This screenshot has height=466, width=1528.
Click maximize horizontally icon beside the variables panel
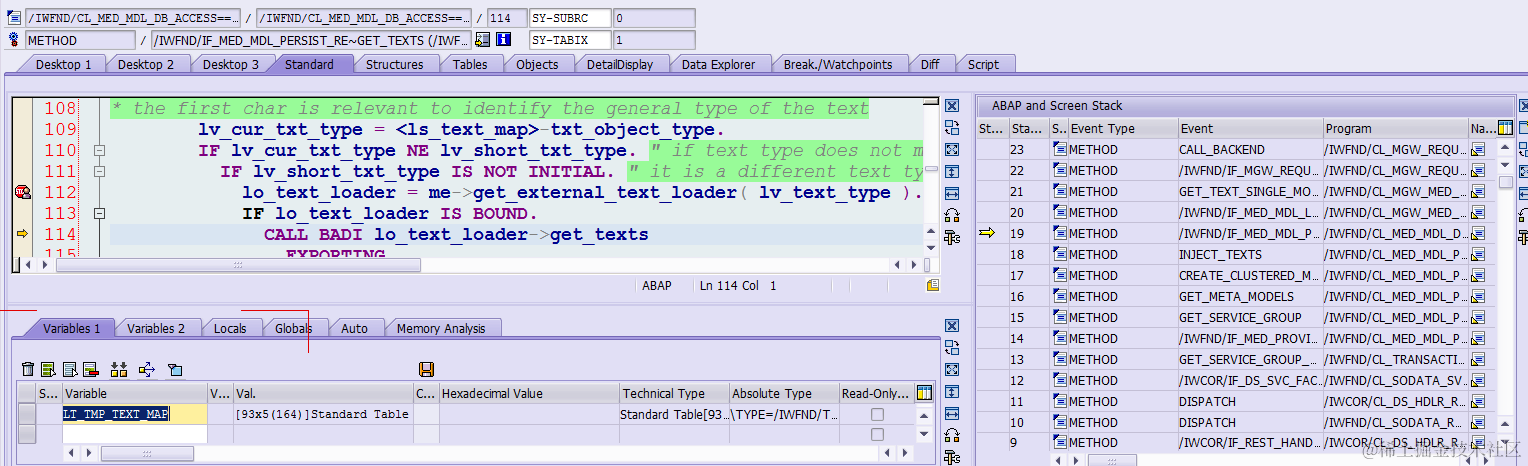(952, 414)
